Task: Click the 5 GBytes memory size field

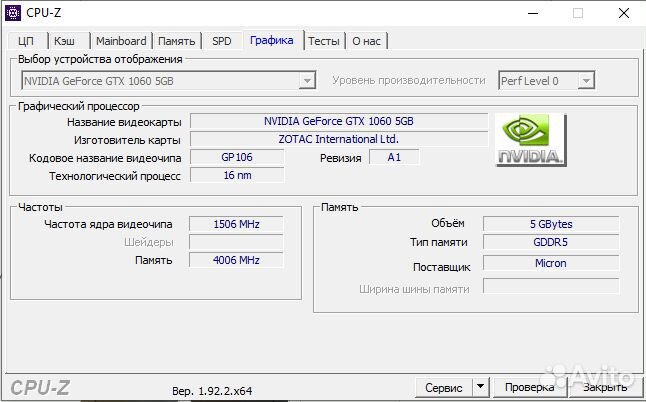Action: click(x=551, y=224)
